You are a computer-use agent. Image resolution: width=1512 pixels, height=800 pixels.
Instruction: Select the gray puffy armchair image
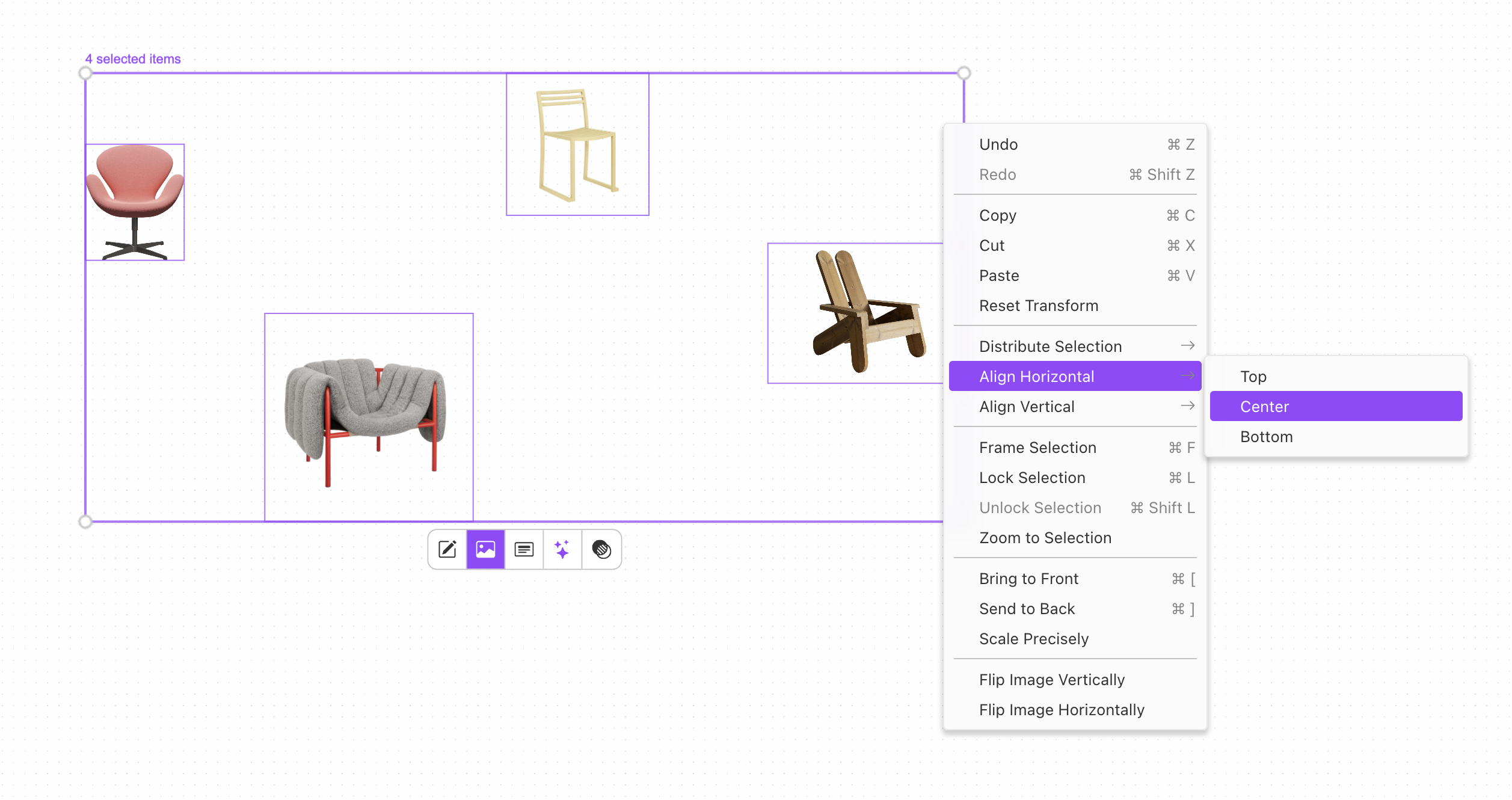point(369,417)
